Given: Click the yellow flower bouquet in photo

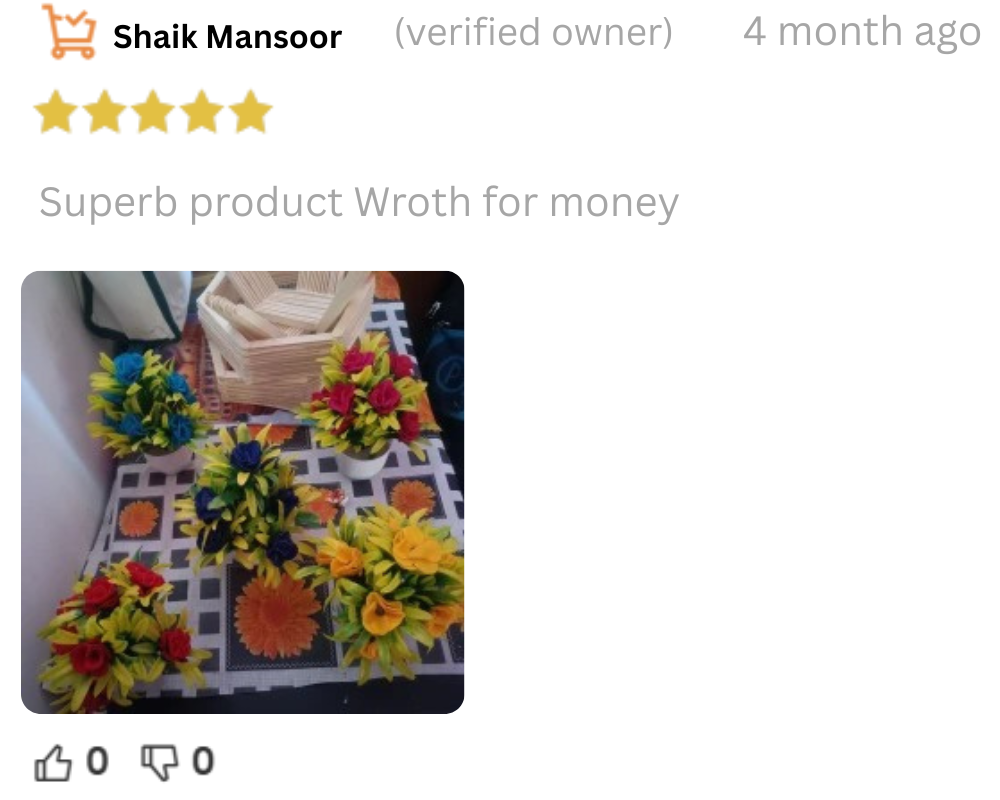Looking at the screenshot, I should tap(392, 587).
